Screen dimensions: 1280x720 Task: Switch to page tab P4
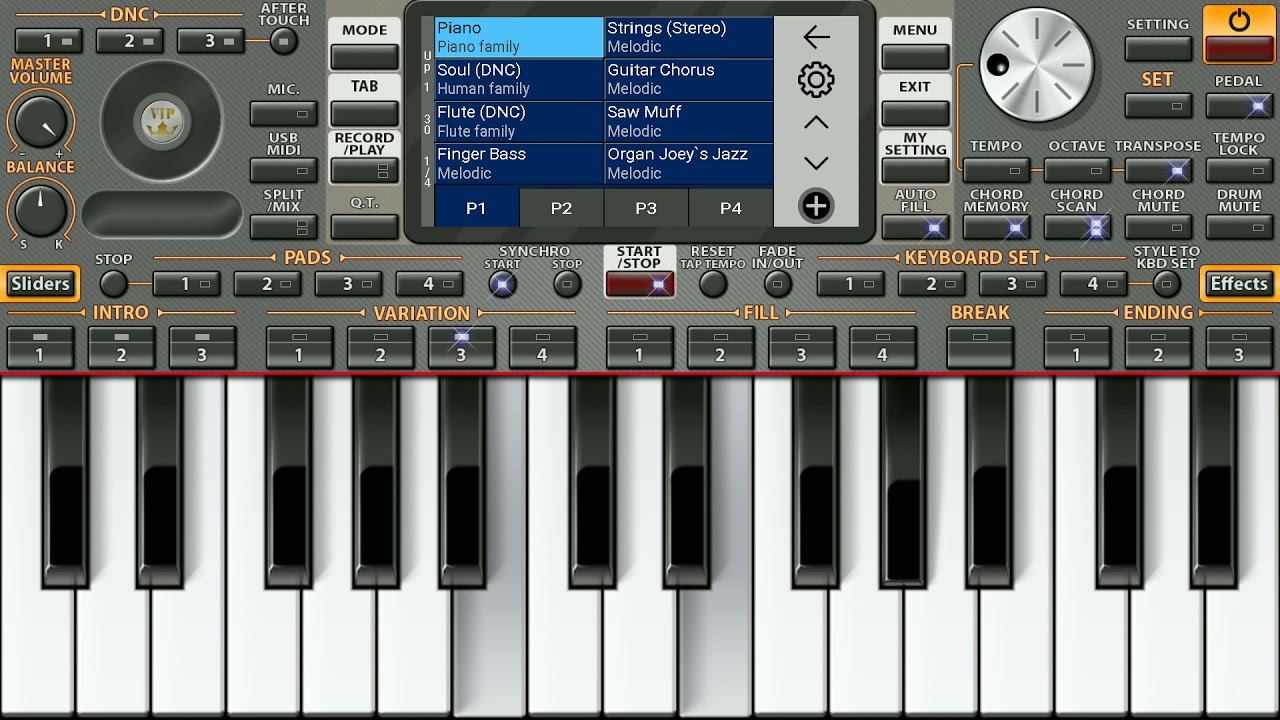point(731,208)
